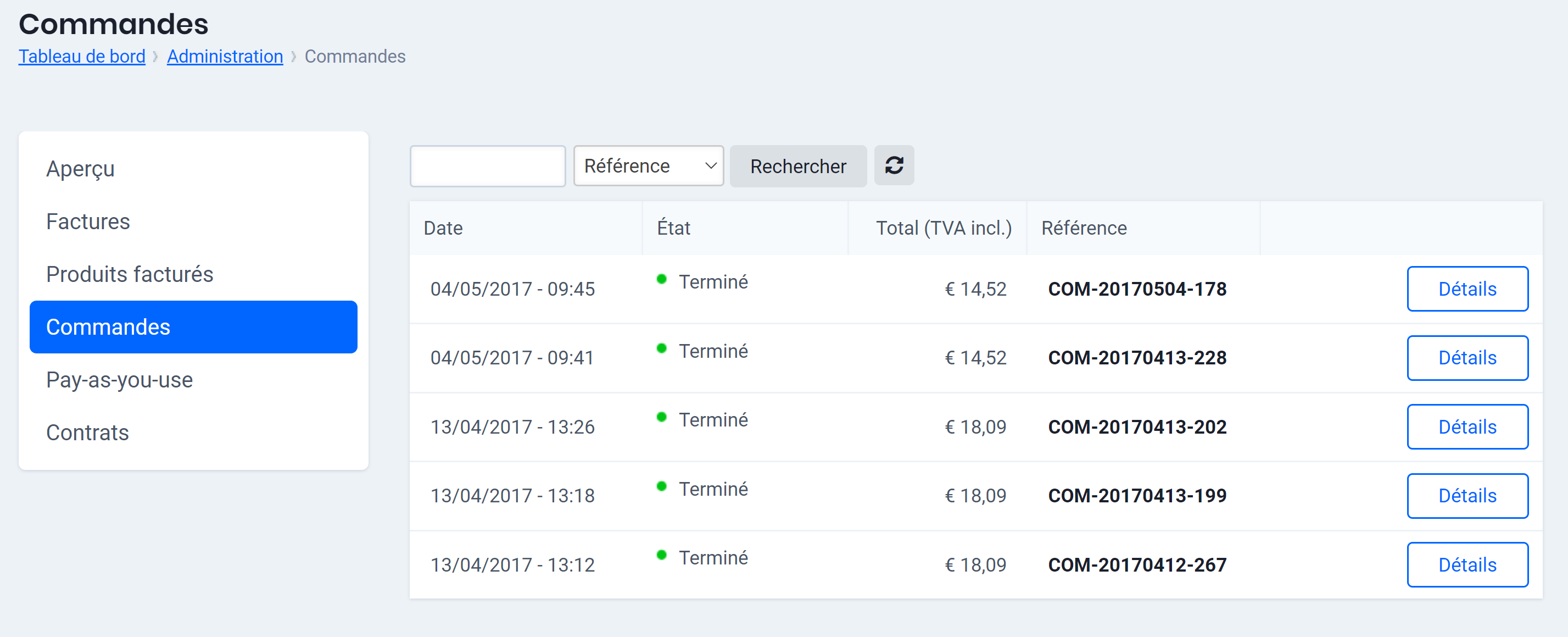Click the green status dot of first order
Image resolution: width=1568 pixels, height=637 pixels.
(x=662, y=280)
